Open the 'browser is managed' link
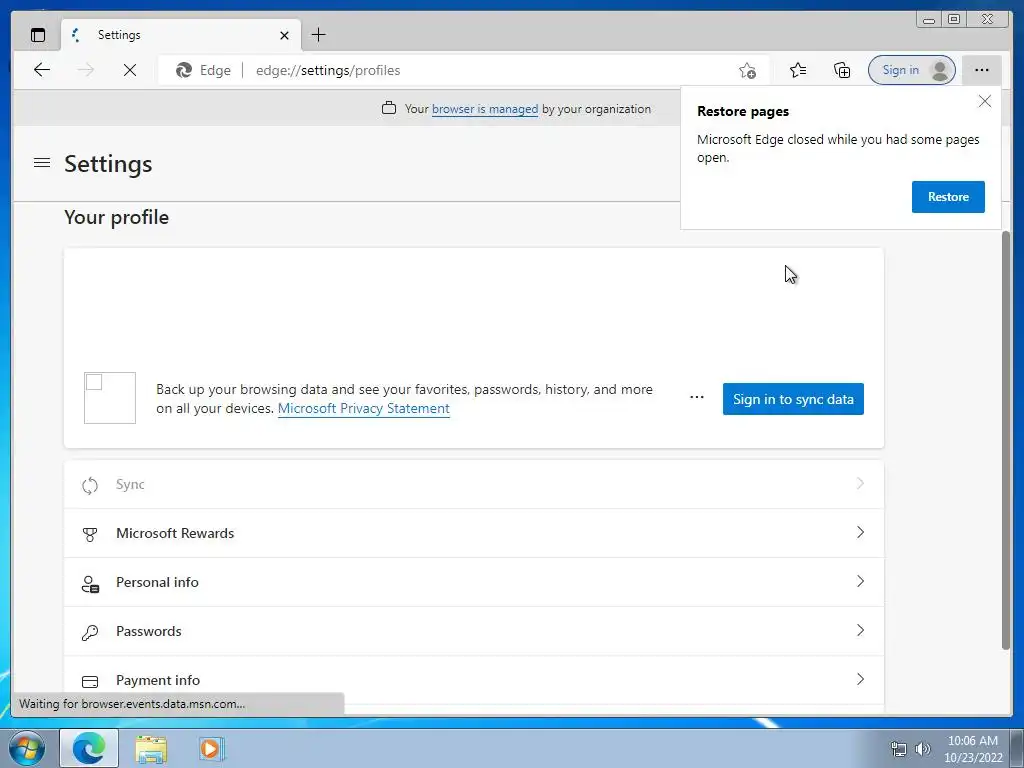The width and height of the screenshot is (1024, 768). click(485, 109)
